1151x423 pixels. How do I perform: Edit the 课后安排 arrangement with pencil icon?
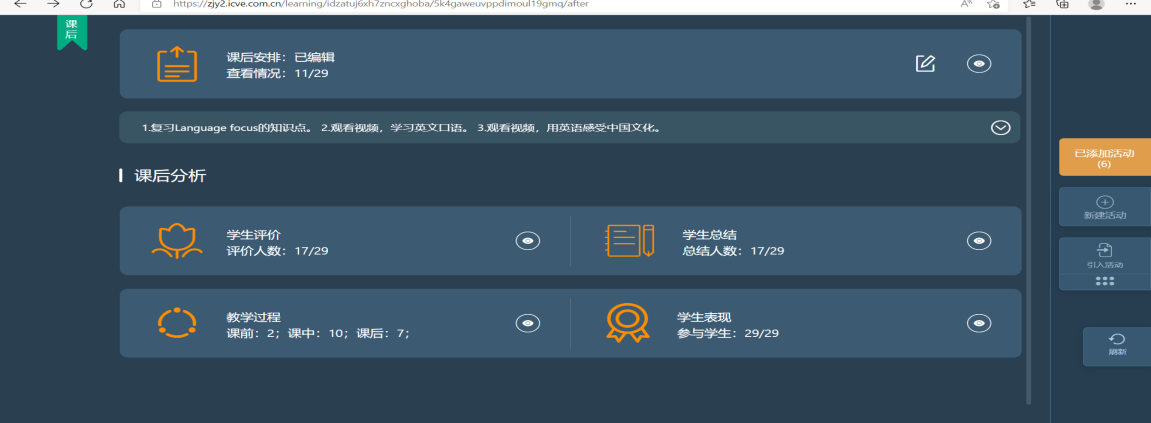coord(926,64)
